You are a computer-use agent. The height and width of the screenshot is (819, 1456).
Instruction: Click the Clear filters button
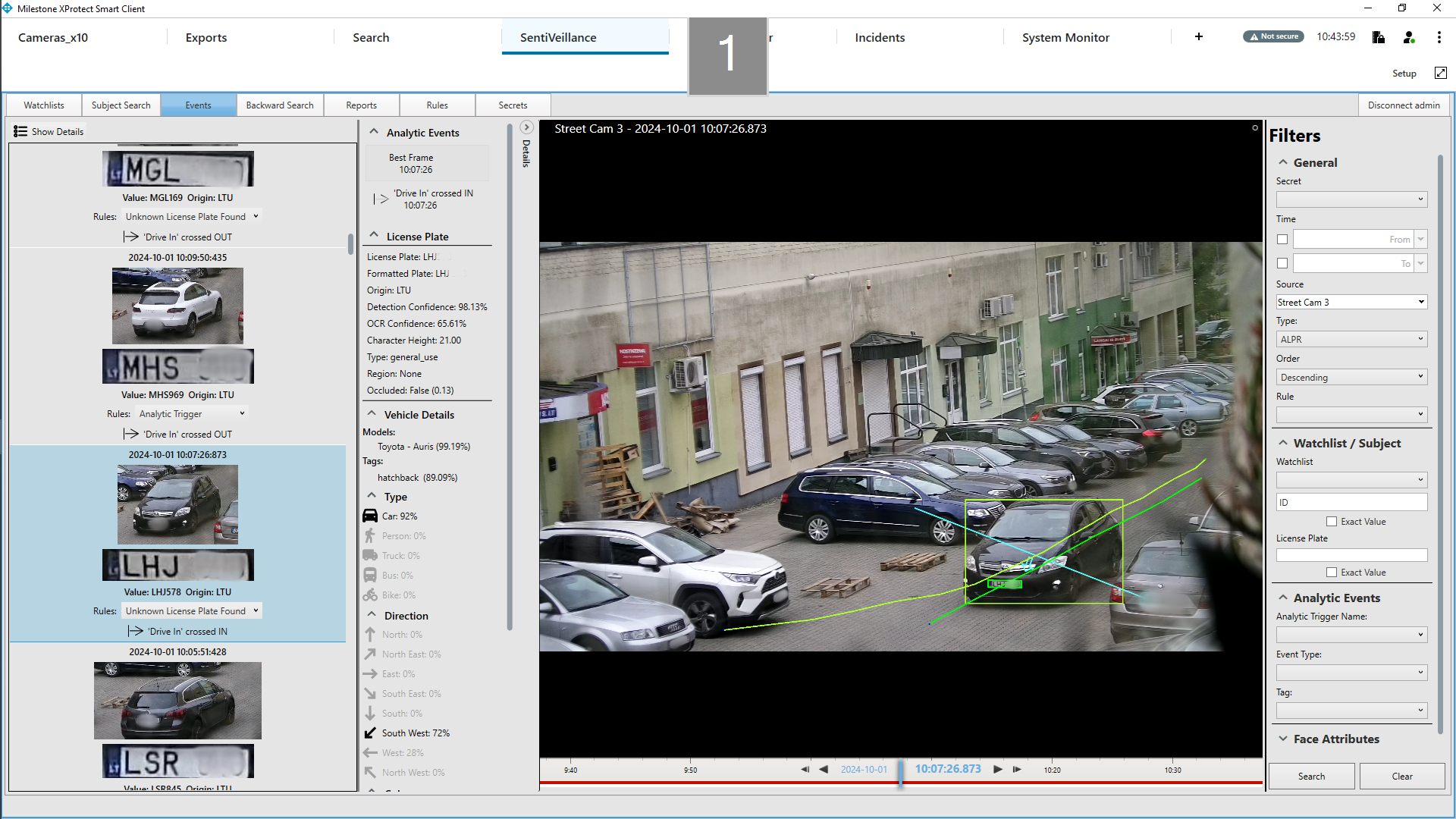(x=1402, y=776)
